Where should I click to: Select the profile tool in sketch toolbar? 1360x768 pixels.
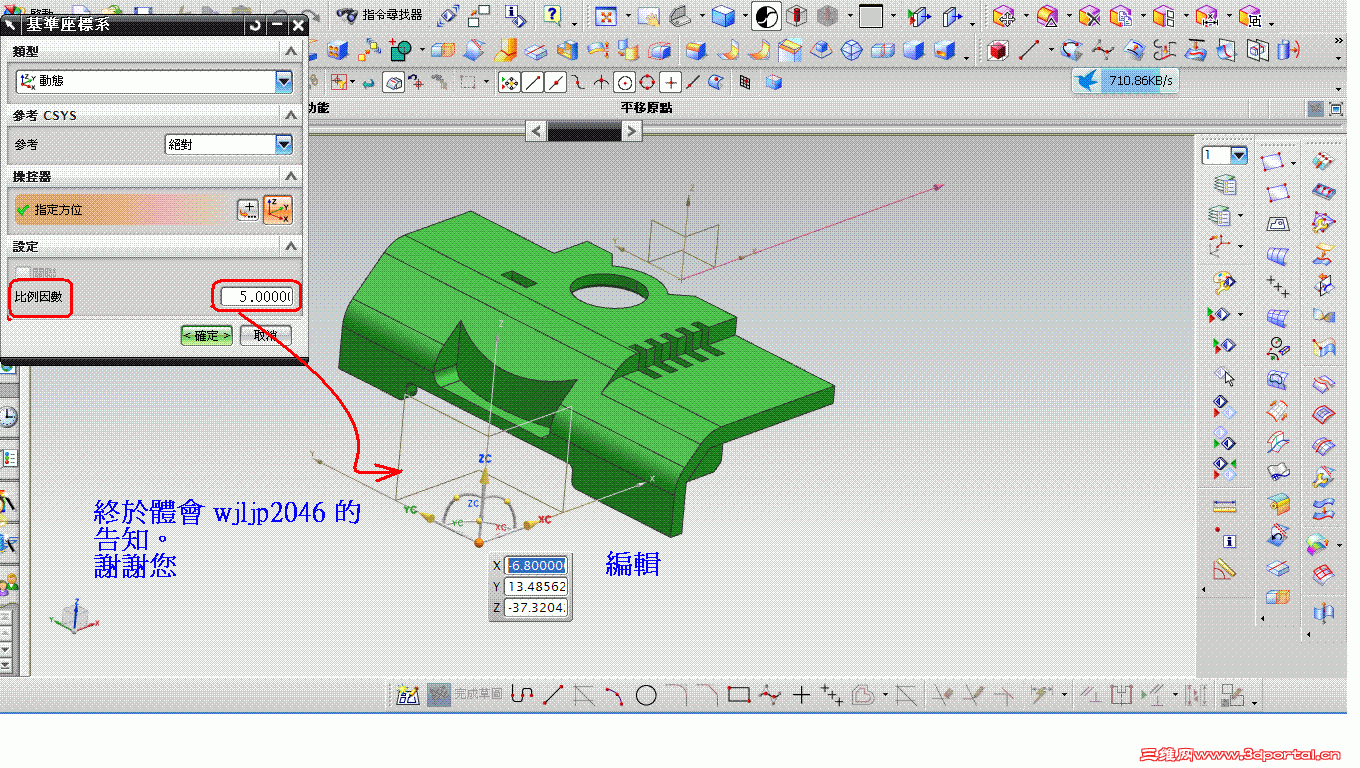(521, 695)
